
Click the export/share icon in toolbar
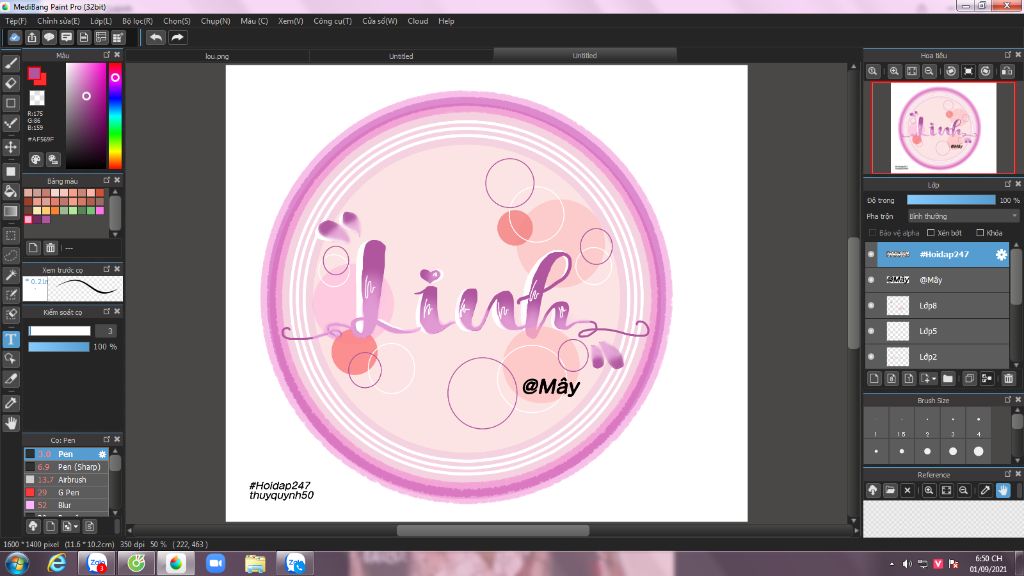(32, 37)
